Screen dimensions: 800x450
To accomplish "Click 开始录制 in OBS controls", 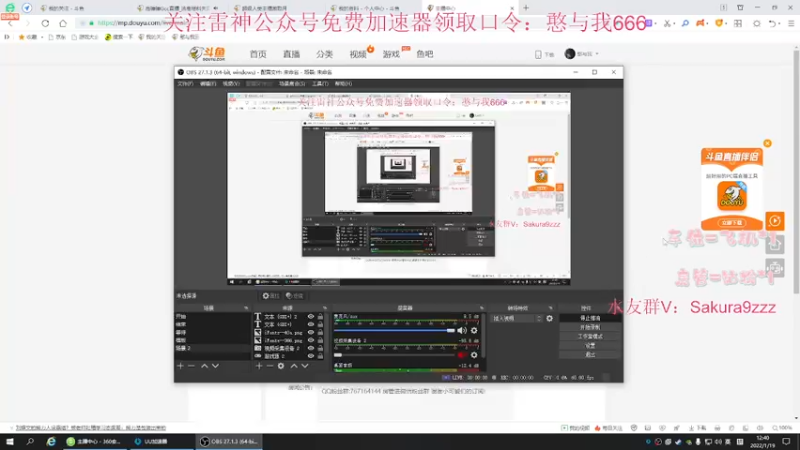I will tap(590, 327).
